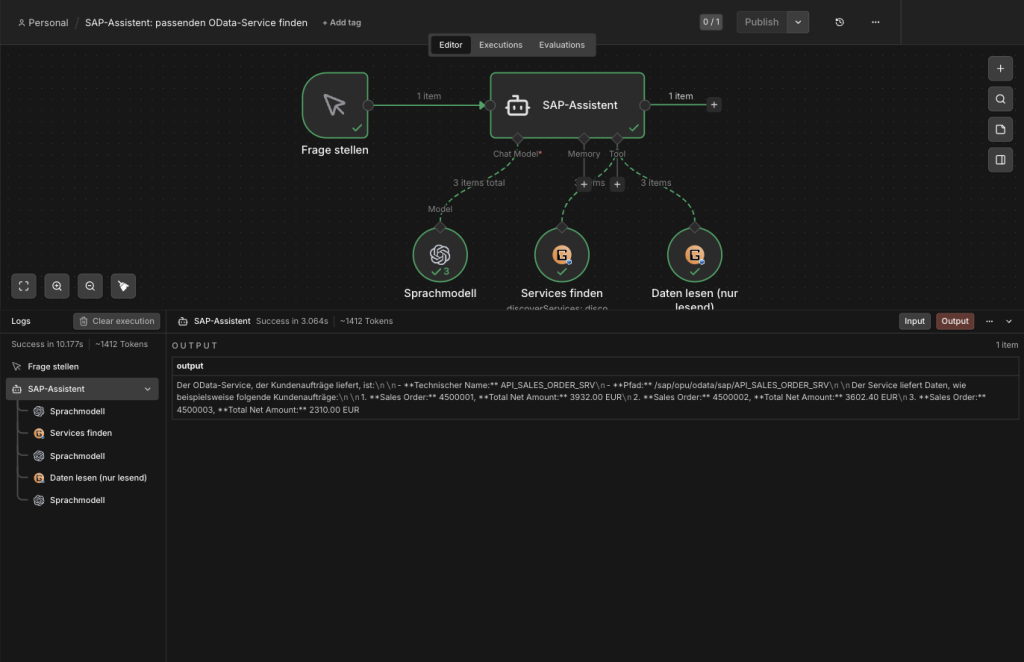The image size is (1024, 662).
Task: Click the add node plus in canvas sidebar
Action: click(x=1000, y=69)
